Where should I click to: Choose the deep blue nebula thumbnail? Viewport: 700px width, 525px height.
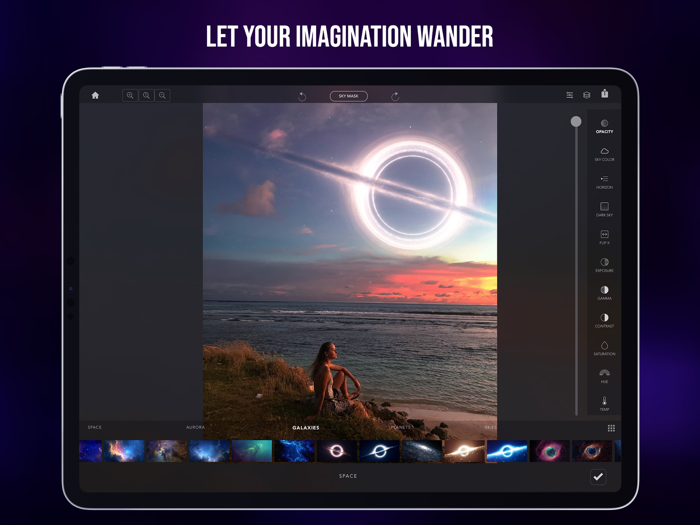(x=295, y=451)
